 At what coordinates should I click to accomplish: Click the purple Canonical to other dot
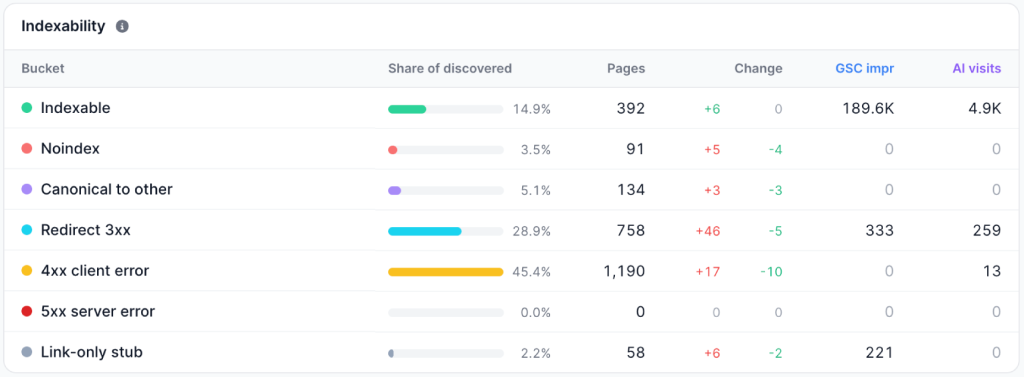tap(27, 189)
